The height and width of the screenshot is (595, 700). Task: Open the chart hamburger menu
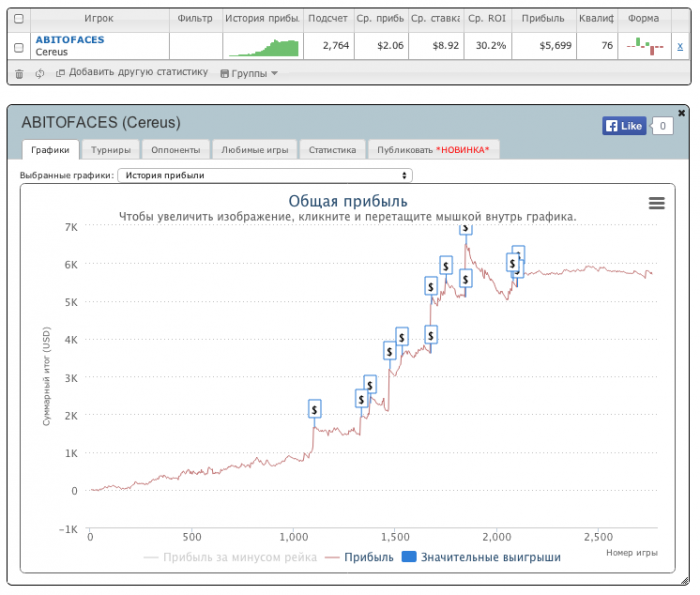tap(656, 203)
